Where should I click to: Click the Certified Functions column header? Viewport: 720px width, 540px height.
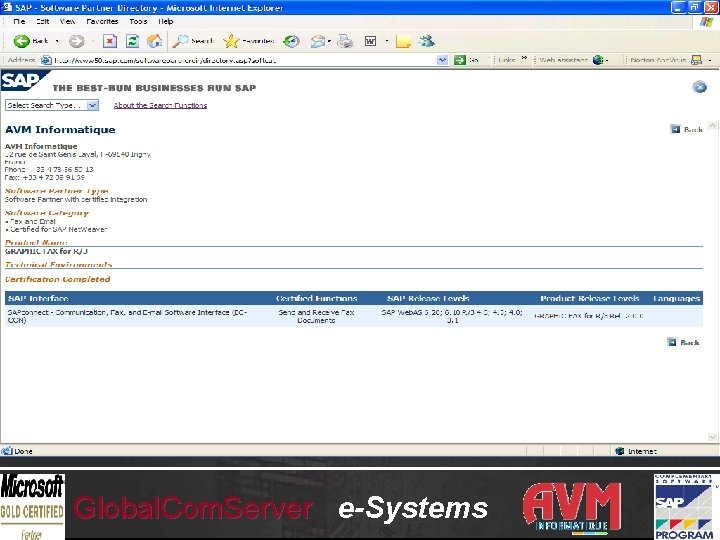316,298
